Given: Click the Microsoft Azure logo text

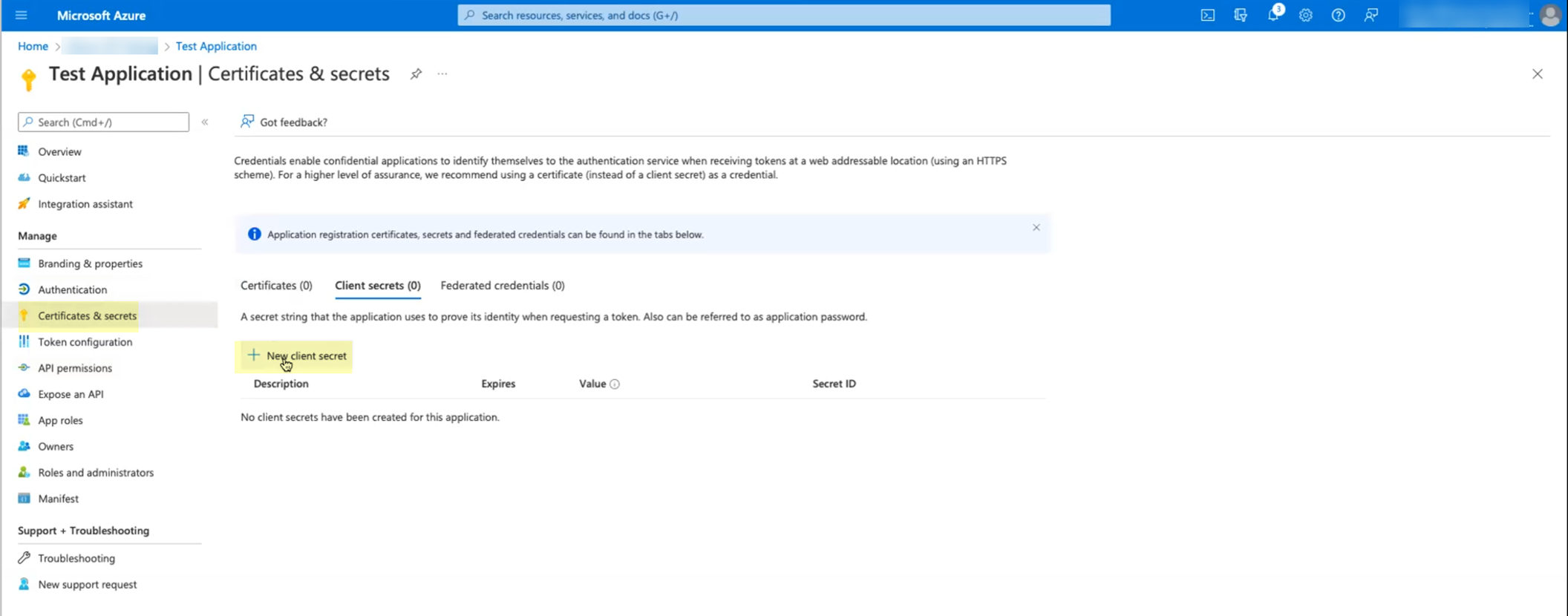Looking at the screenshot, I should pos(101,15).
